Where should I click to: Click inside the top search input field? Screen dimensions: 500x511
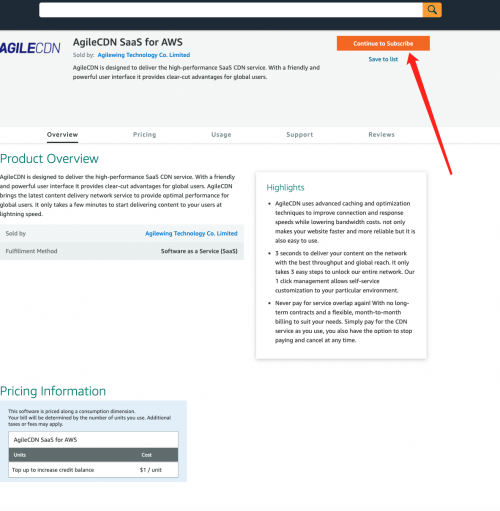pos(231,10)
